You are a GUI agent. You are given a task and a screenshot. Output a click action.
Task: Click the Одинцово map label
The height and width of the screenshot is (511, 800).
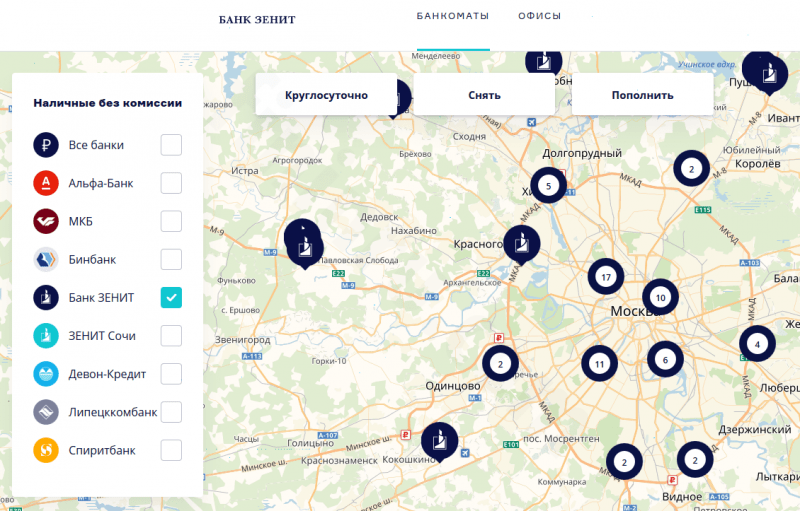453,386
